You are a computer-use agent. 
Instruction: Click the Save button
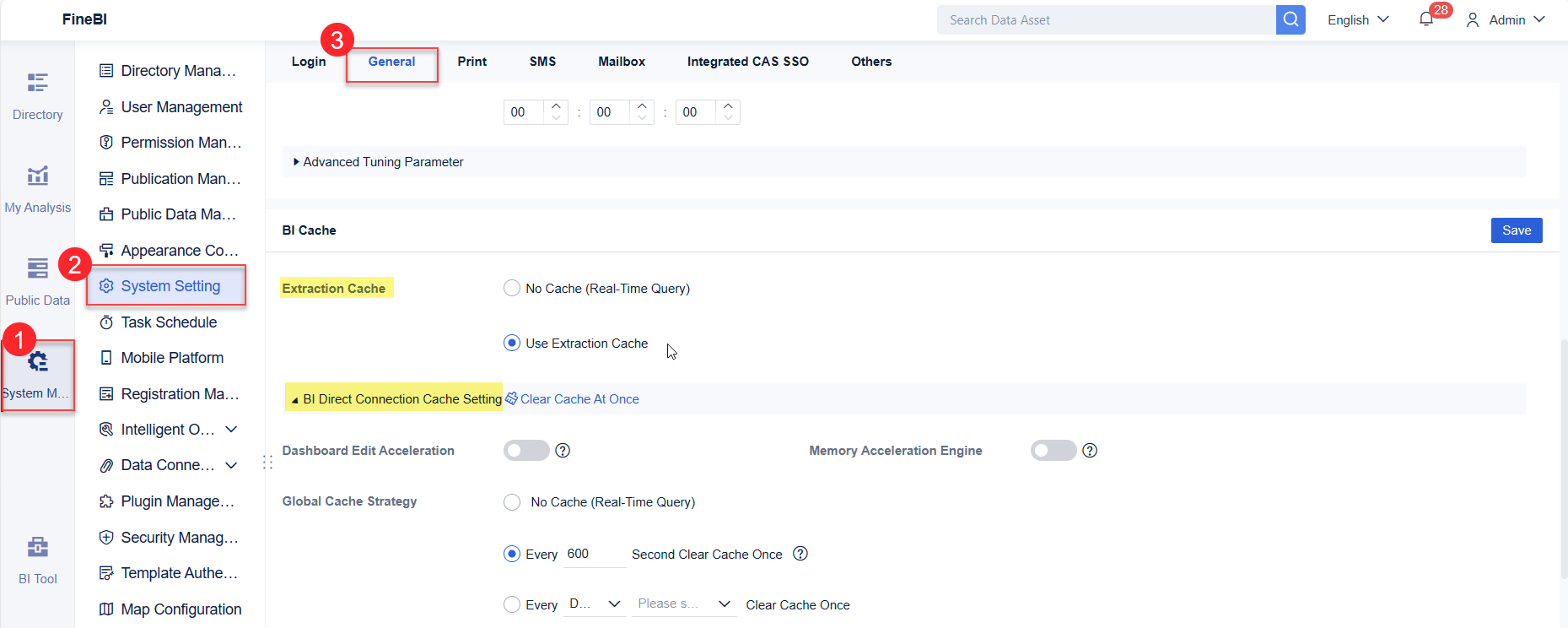click(x=1517, y=230)
